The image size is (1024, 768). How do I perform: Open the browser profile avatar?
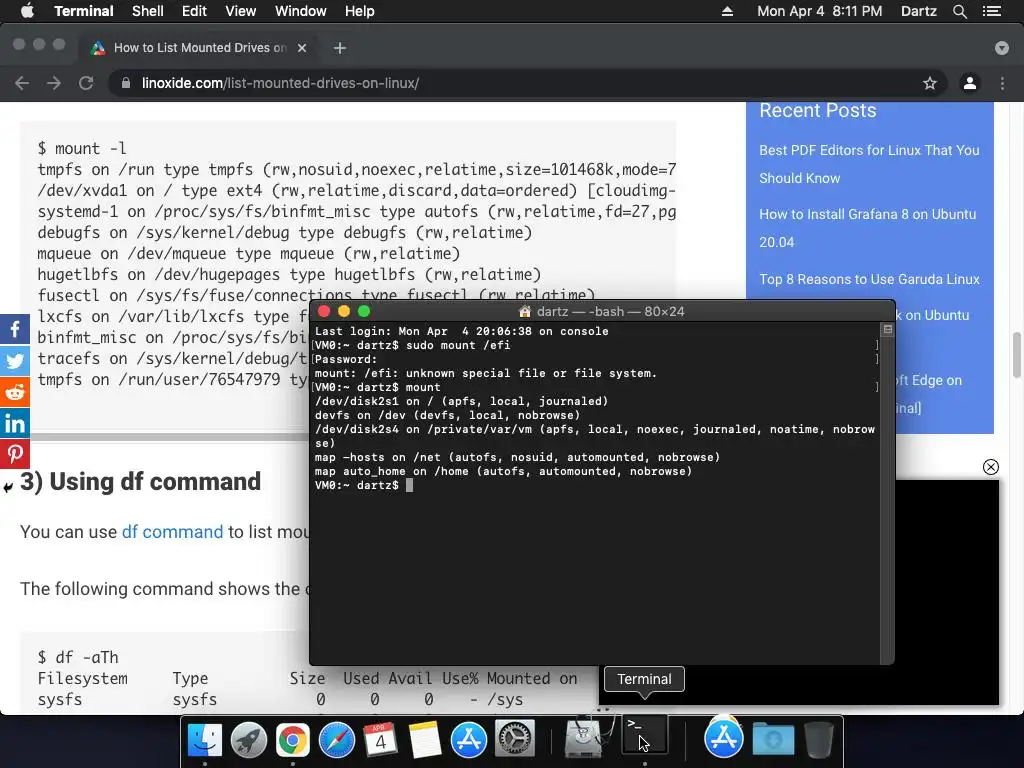click(970, 83)
